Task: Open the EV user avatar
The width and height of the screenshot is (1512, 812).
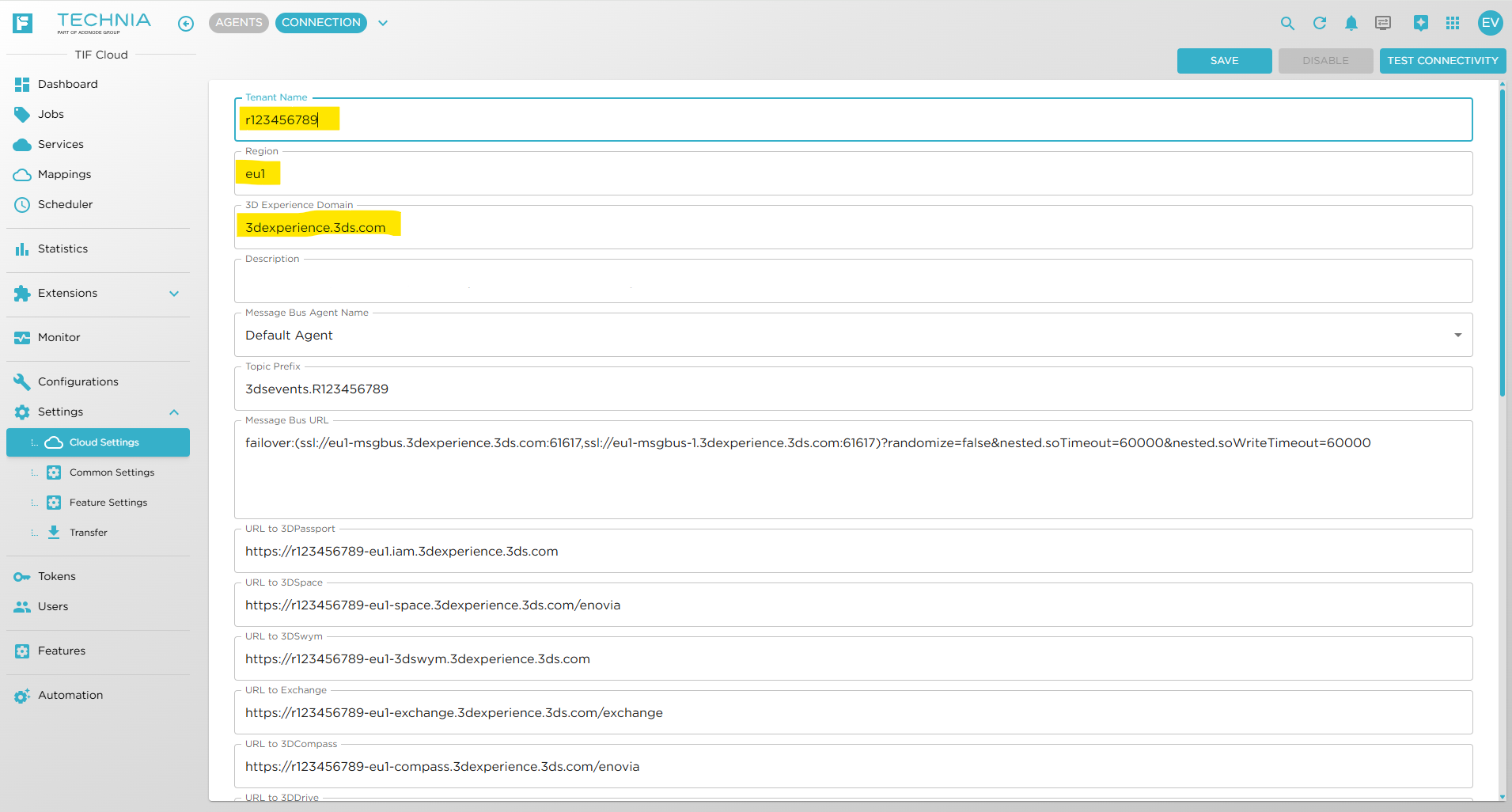Action: point(1490,23)
